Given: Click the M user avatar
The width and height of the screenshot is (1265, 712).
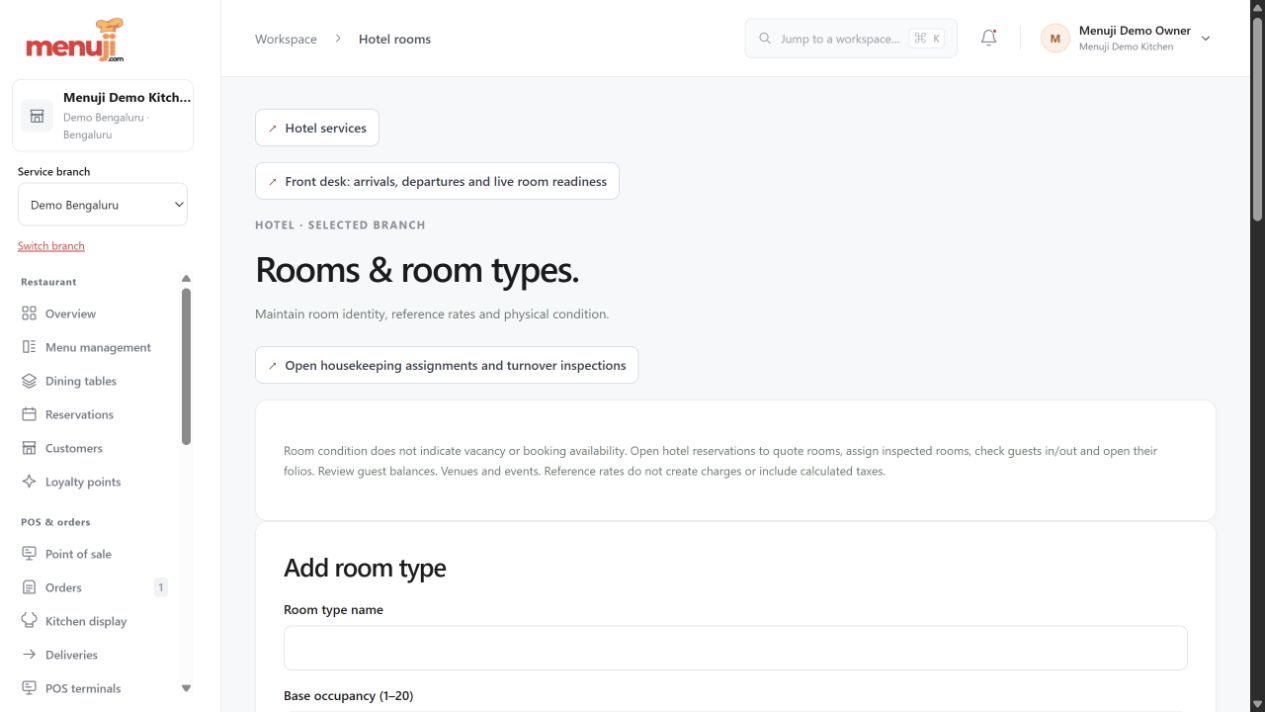Looking at the screenshot, I should [1054, 39].
